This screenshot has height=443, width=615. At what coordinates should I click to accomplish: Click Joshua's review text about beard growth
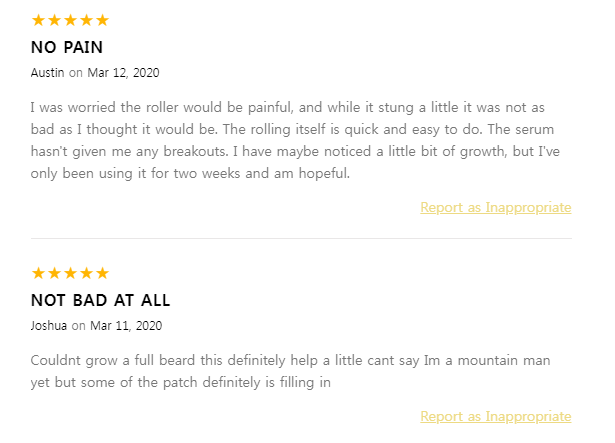coord(290,370)
